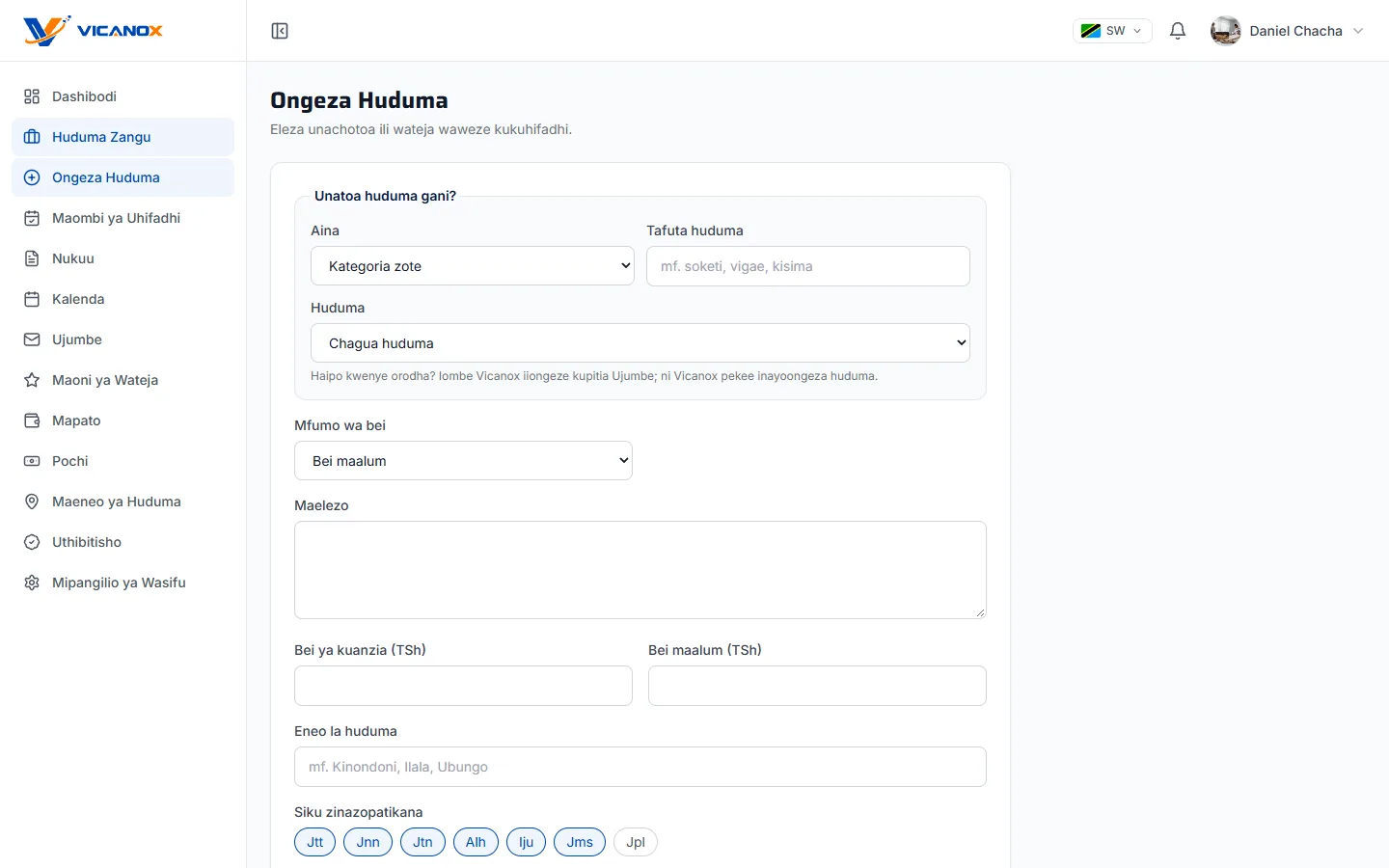The width and height of the screenshot is (1389, 868).
Task: Toggle the Jtt day chip
Action: tap(314, 842)
